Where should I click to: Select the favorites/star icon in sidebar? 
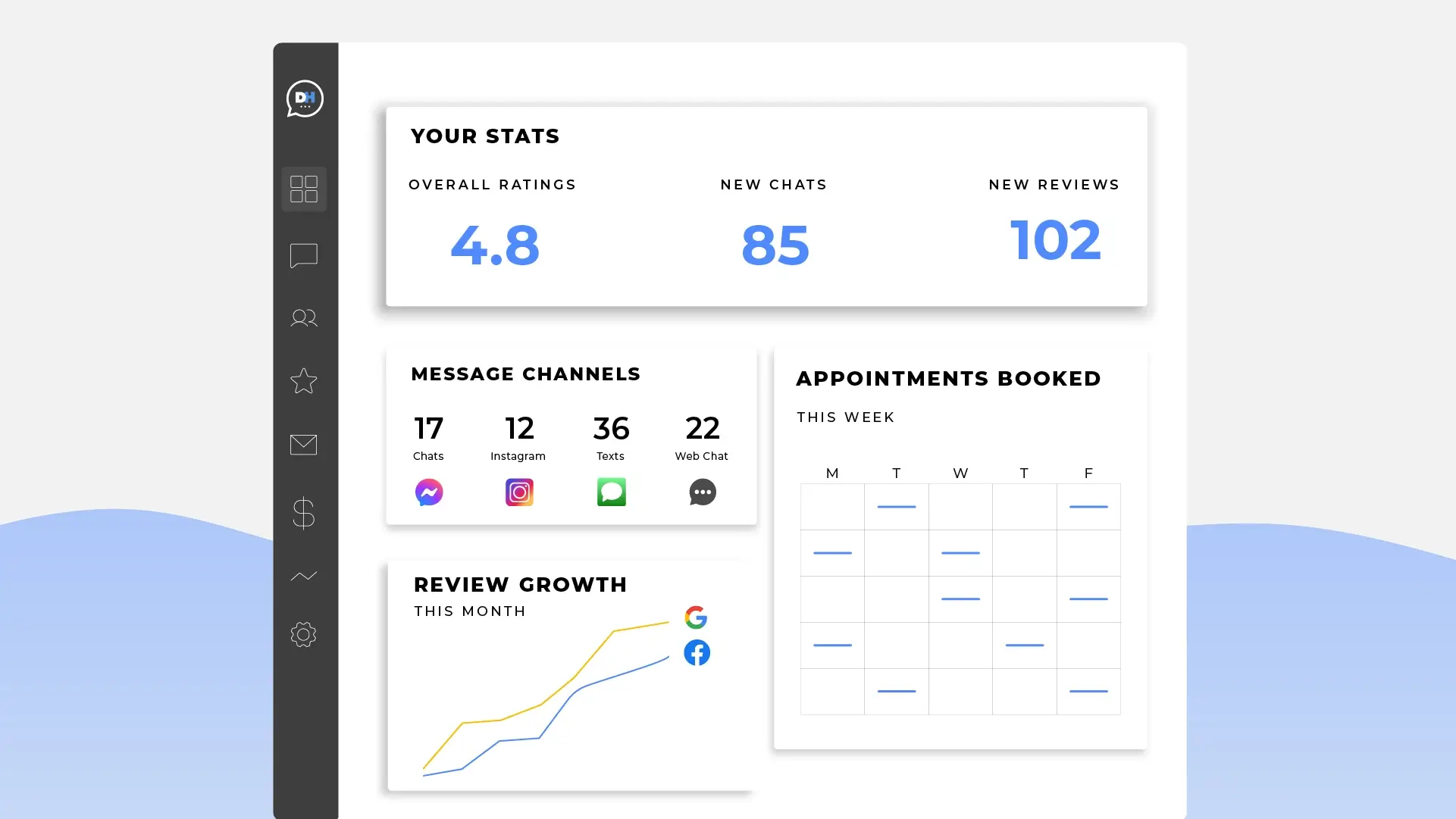point(303,381)
